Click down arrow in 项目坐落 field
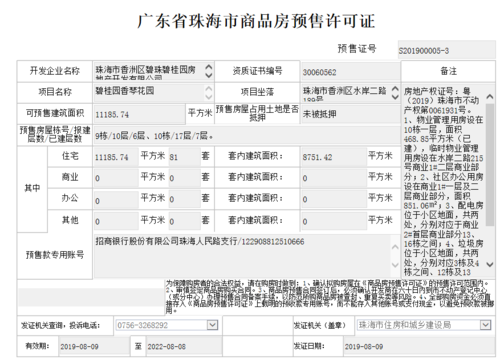Viewport: 500px width, 364px height. (395, 97)
